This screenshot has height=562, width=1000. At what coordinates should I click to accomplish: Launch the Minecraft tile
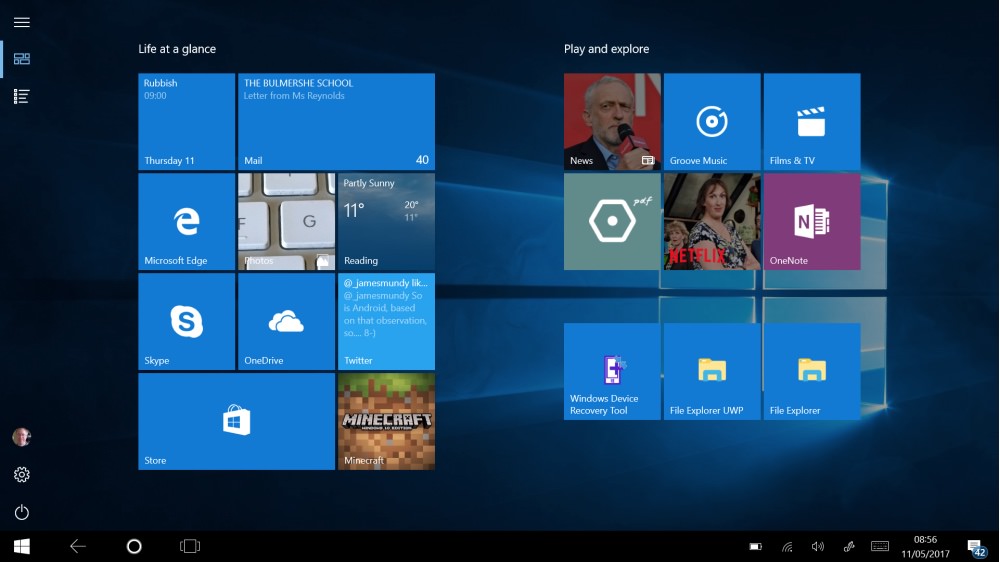(x=386, y=422)
